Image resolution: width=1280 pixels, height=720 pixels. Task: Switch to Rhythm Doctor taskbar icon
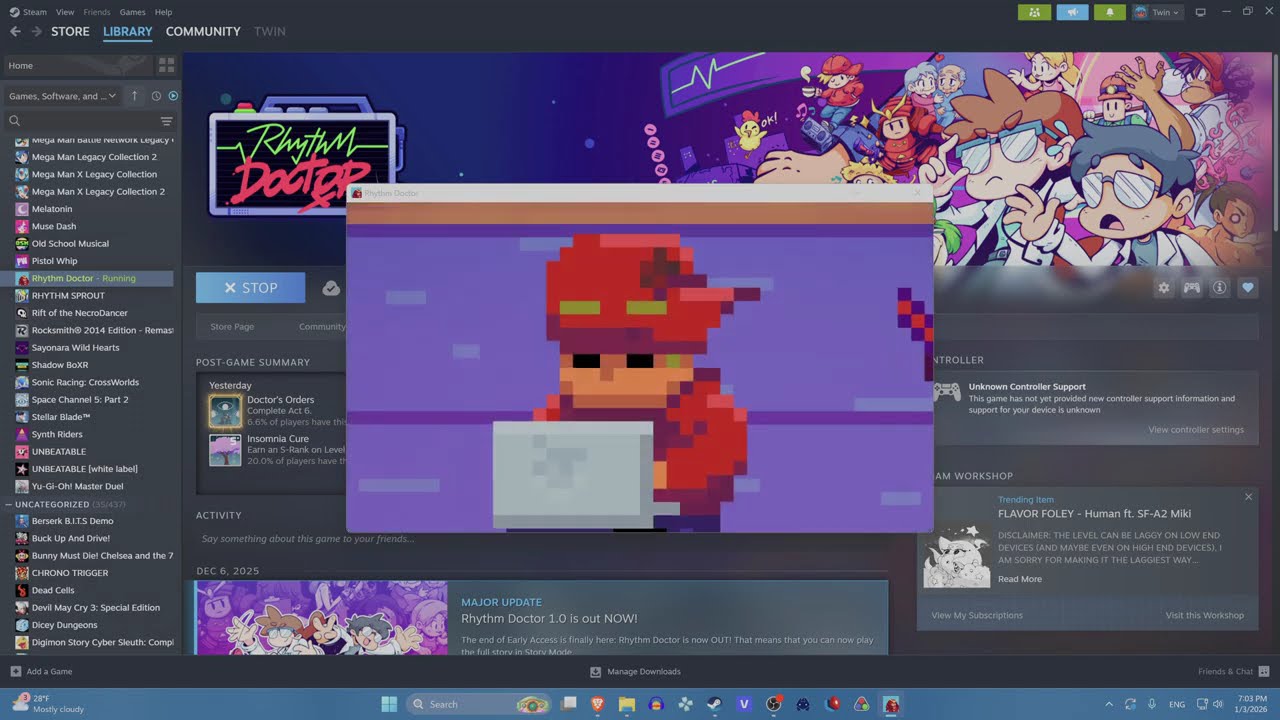click(891, 704)
